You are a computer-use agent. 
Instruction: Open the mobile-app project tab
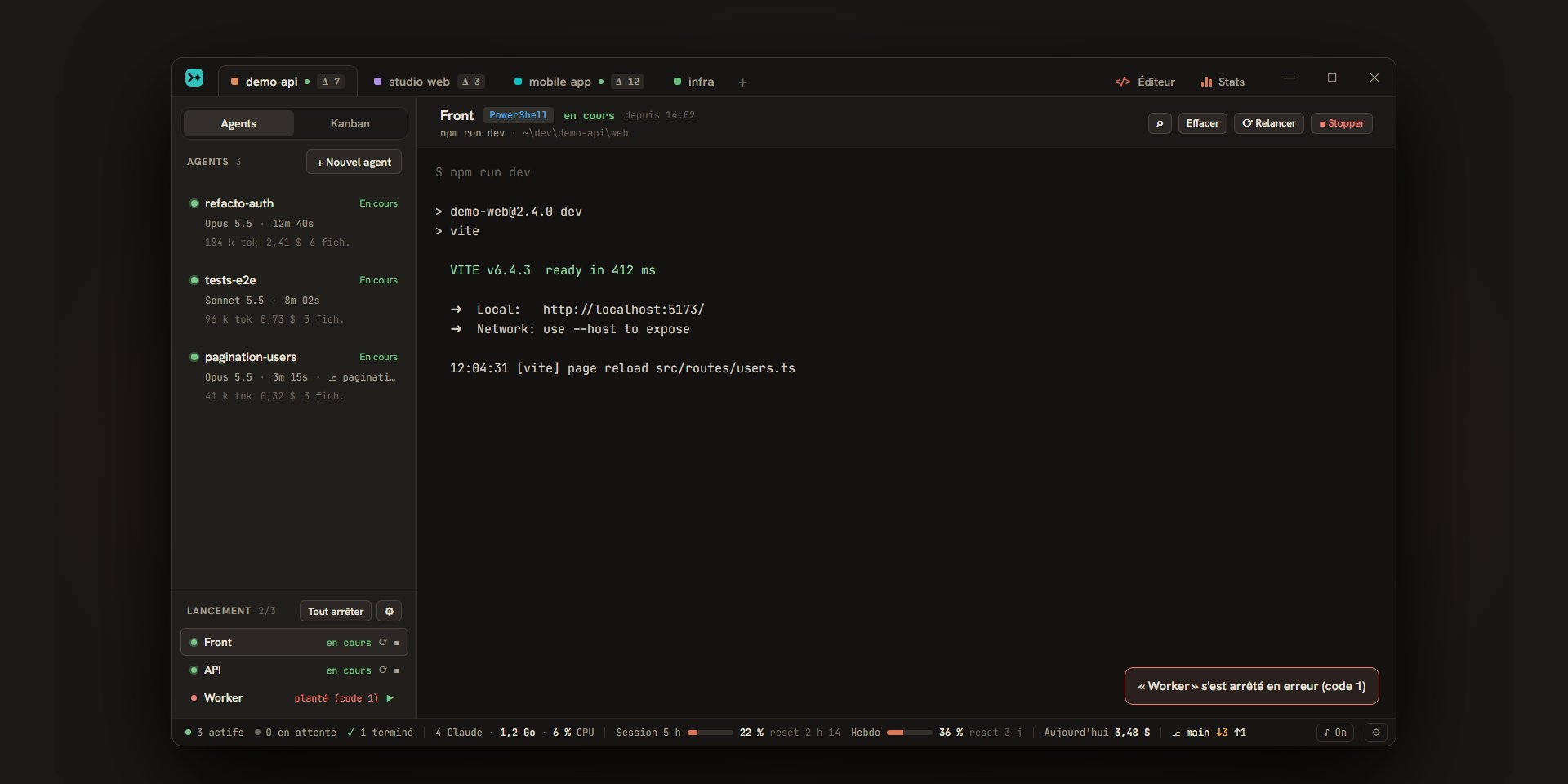(578, 82)
